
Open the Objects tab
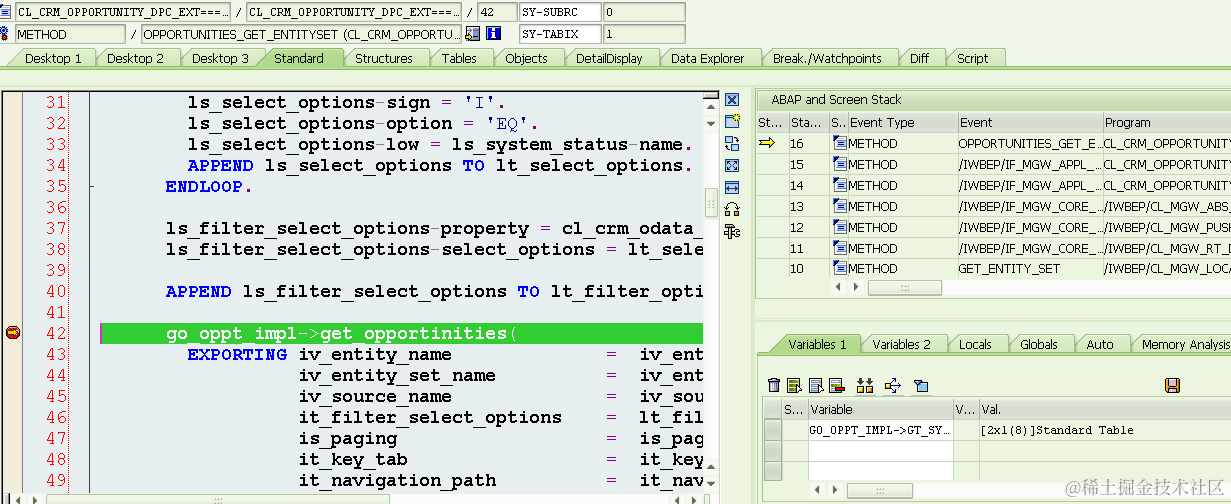click(x=526, y=58)
